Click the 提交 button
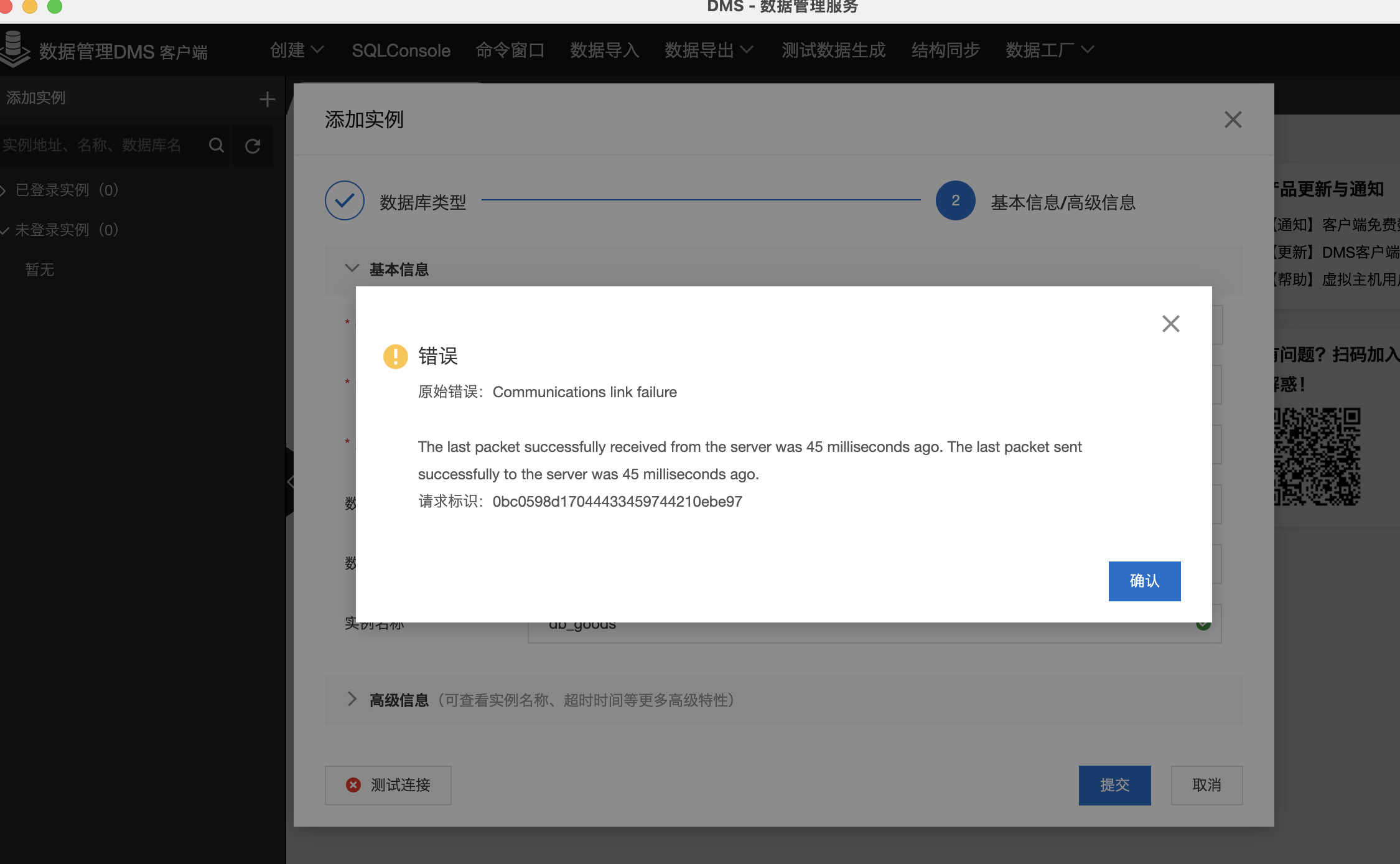1400x864 pixels. point(1114,785)
